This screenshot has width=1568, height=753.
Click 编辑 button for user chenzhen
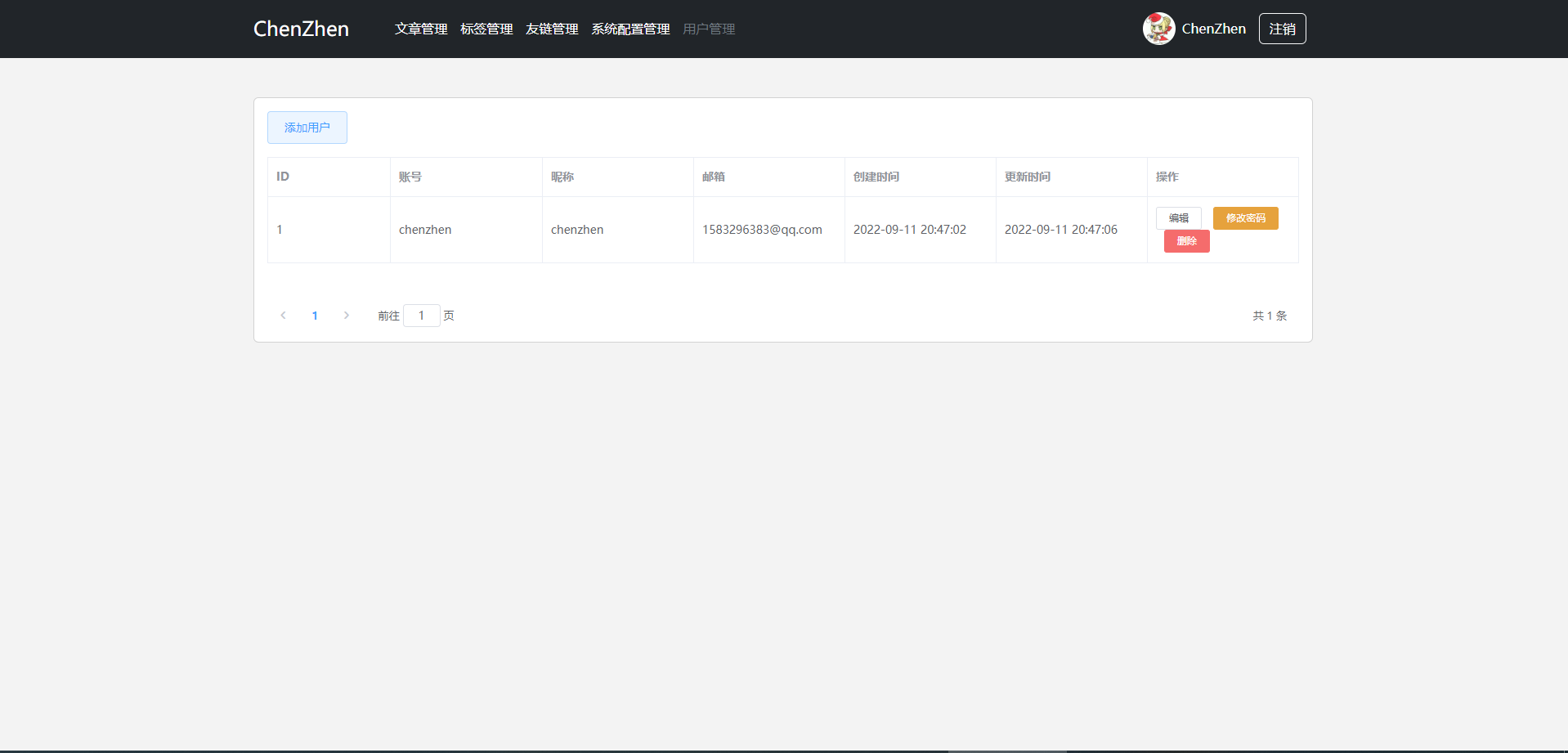[1178, 218]
